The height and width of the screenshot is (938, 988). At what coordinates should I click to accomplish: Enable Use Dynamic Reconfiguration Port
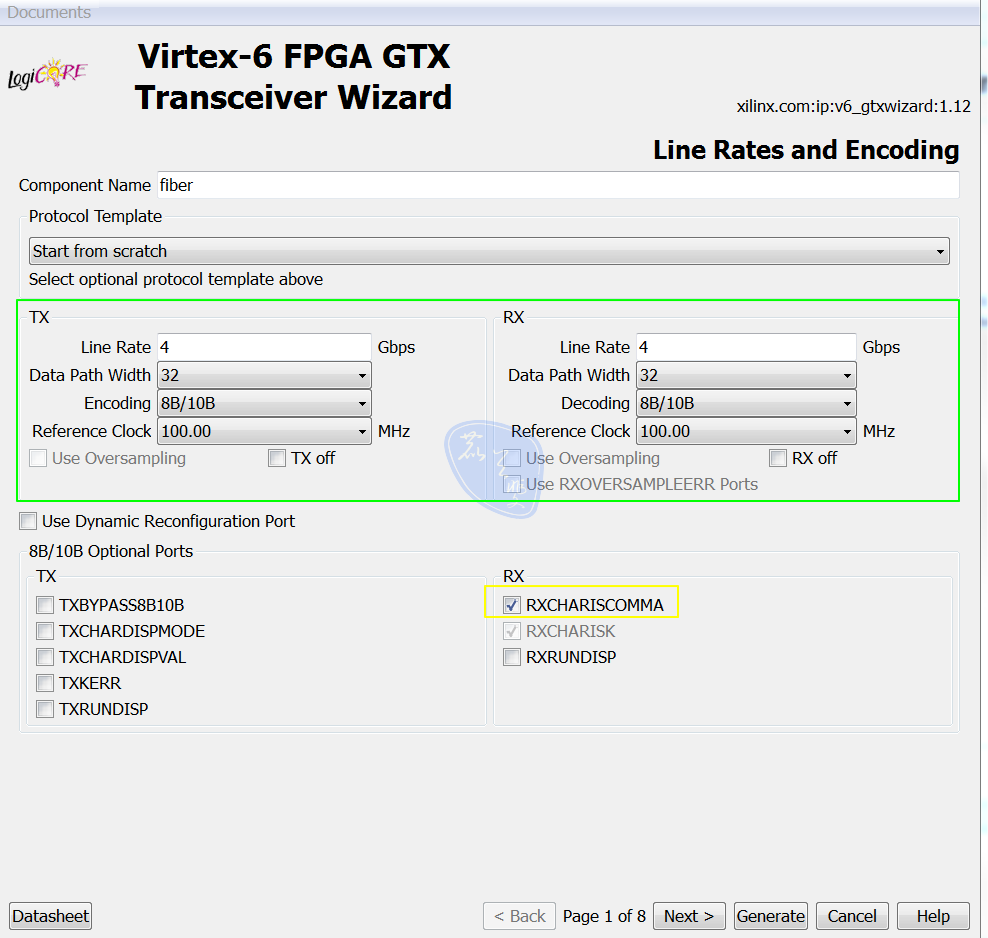point(28,521)
